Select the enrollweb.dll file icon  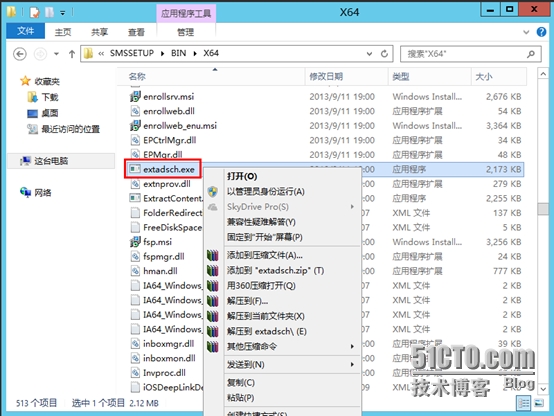(135, 111)
